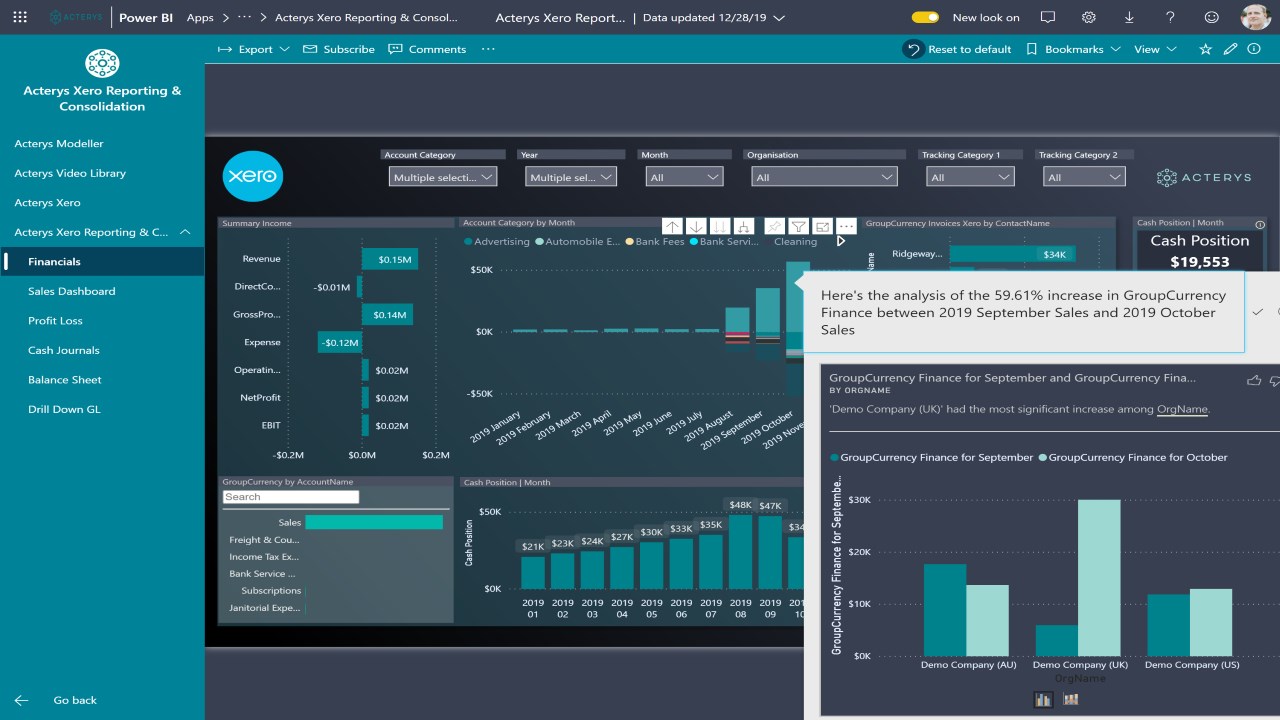
Task: Click the download arrow icon
Action: tap(1129, 17)
